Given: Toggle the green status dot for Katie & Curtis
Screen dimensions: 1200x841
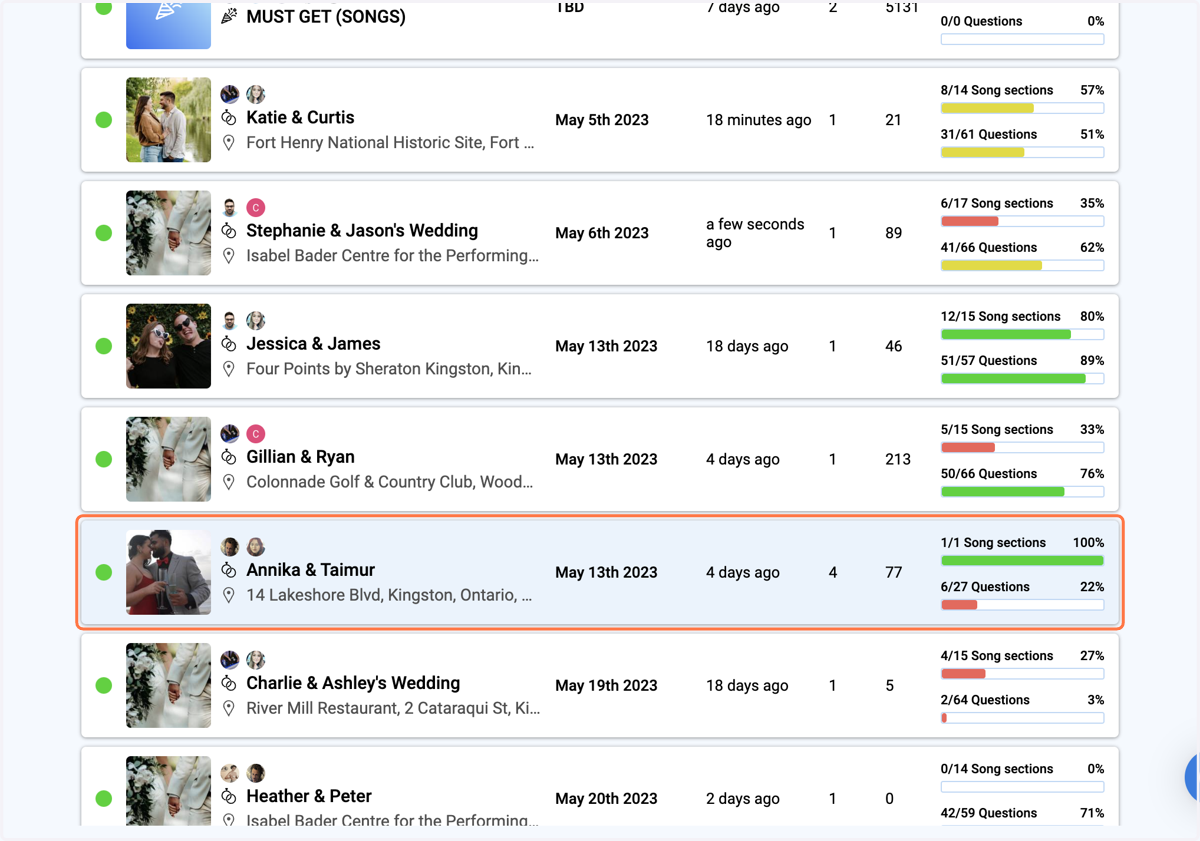Looking at the screenshot, I should pyautogui.click(x=103, y=120).
